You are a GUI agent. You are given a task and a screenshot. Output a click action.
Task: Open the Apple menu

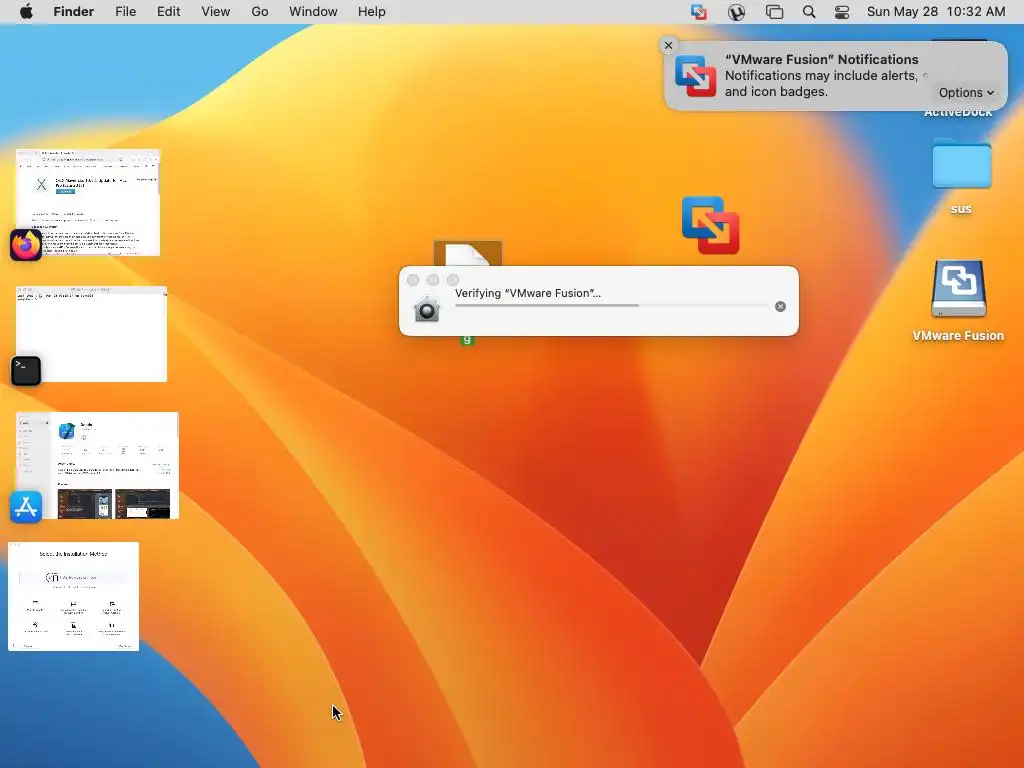click(x=26, y=12)
